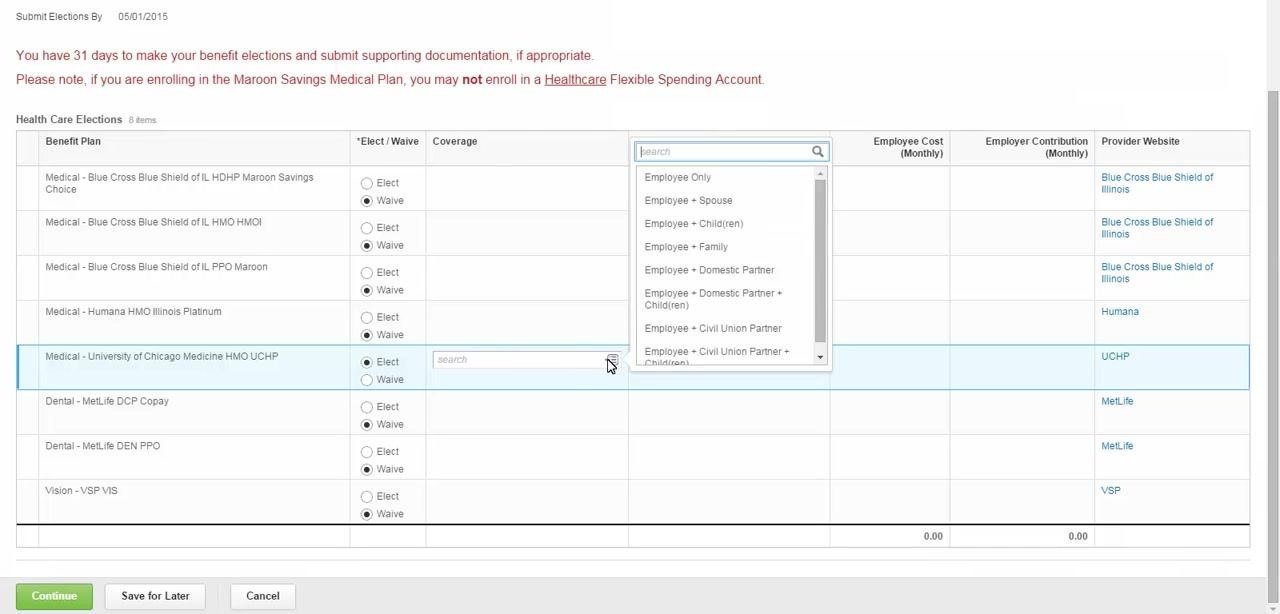1280x614 pixels.
Task: Open Blue Cross link for HMO HMOI row
Action: (1157, 228)
